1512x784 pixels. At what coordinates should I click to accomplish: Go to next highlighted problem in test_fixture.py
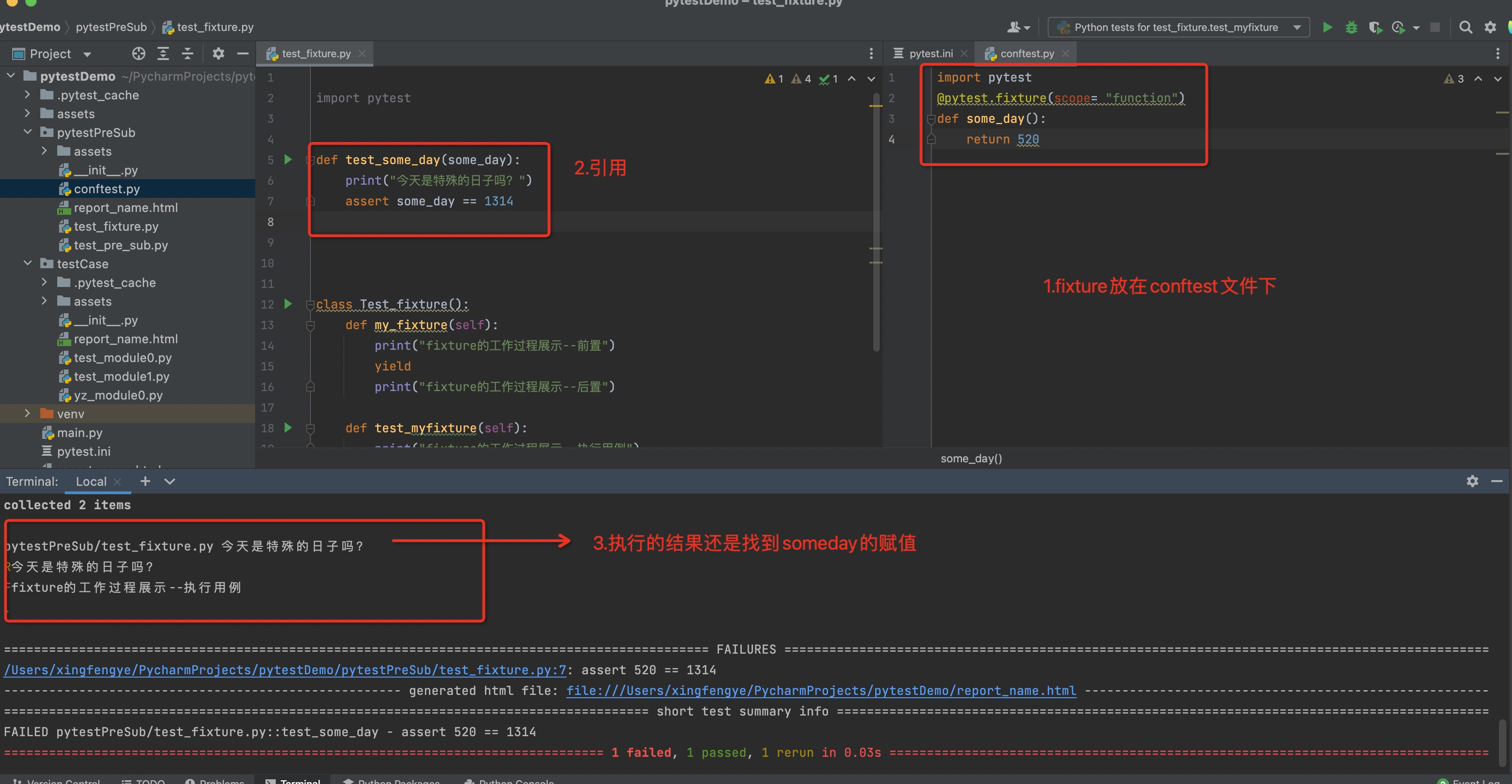pos(871,79)
